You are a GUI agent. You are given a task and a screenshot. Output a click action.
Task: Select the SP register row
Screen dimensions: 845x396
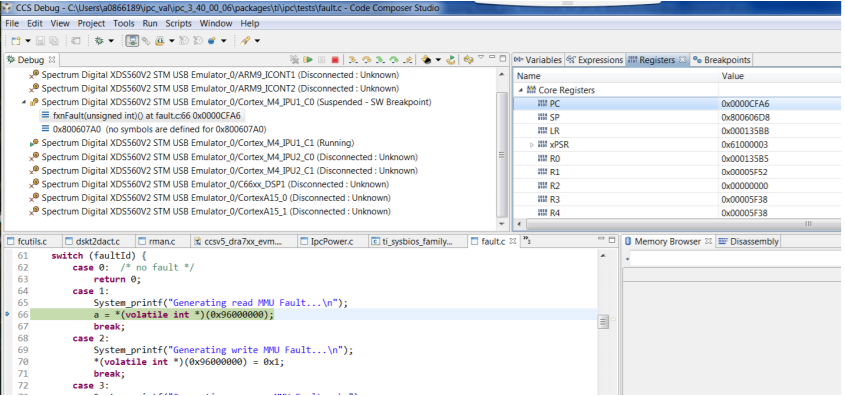tap(677, 117)
